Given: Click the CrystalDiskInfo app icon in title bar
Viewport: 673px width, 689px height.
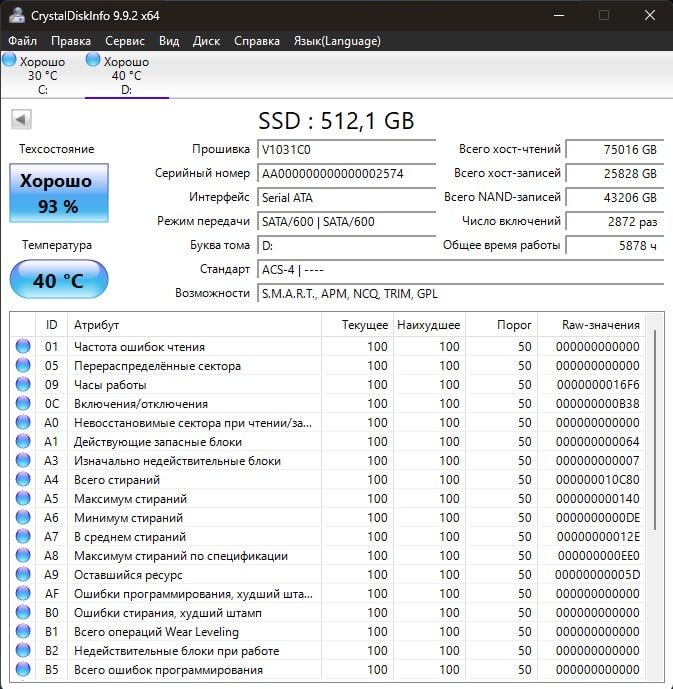Looking at the screenshot, I should click(x=17, y=15).
